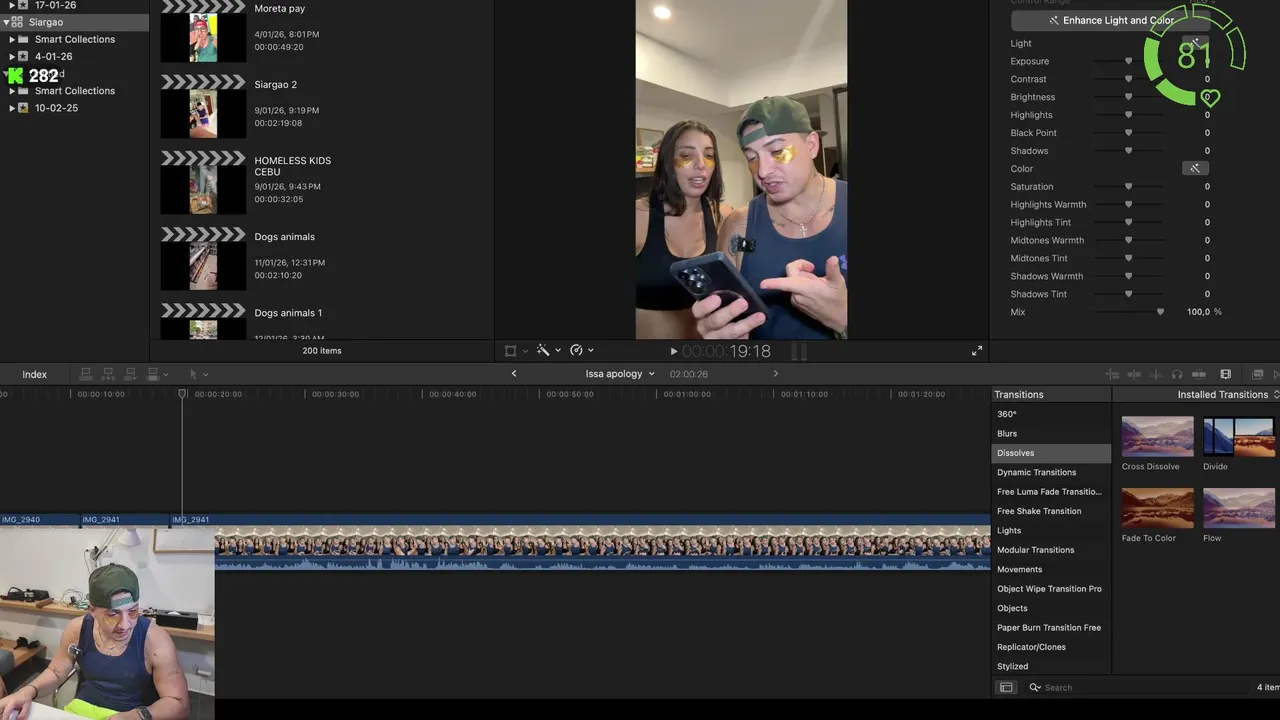Expand the 17-01-26 event
Viewport: 1280px width, 720px height.
pyautogui.click(x=12, y=5)
